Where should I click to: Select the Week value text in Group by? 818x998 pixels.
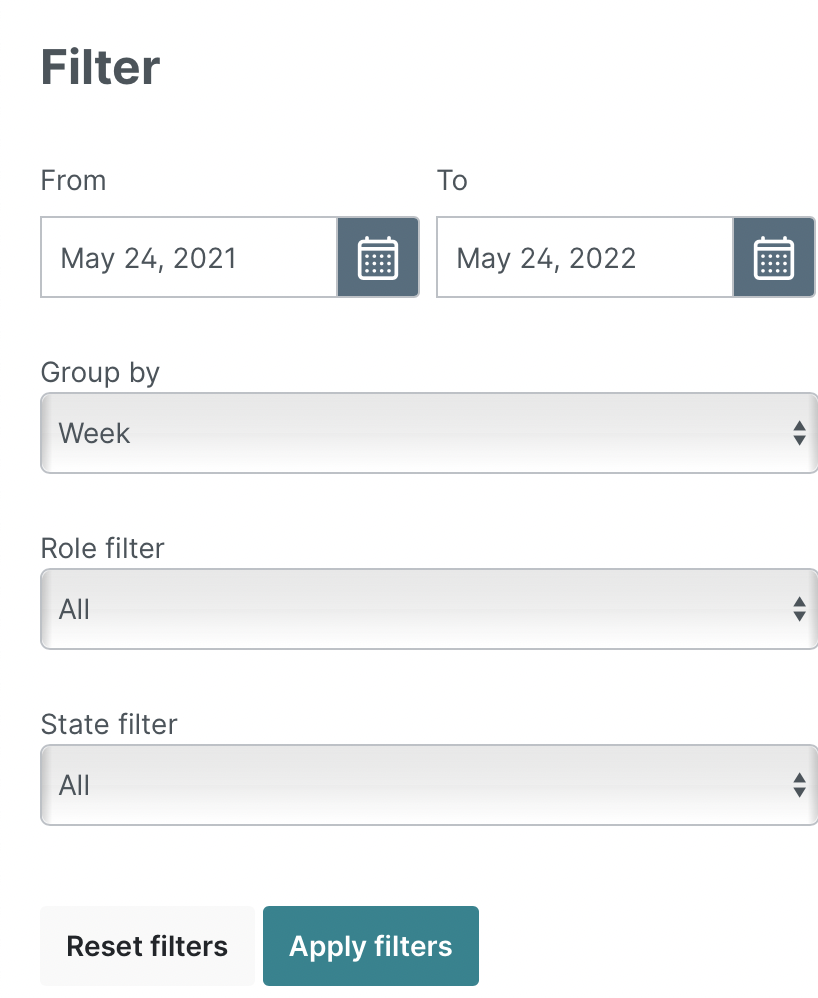point(94,433)
